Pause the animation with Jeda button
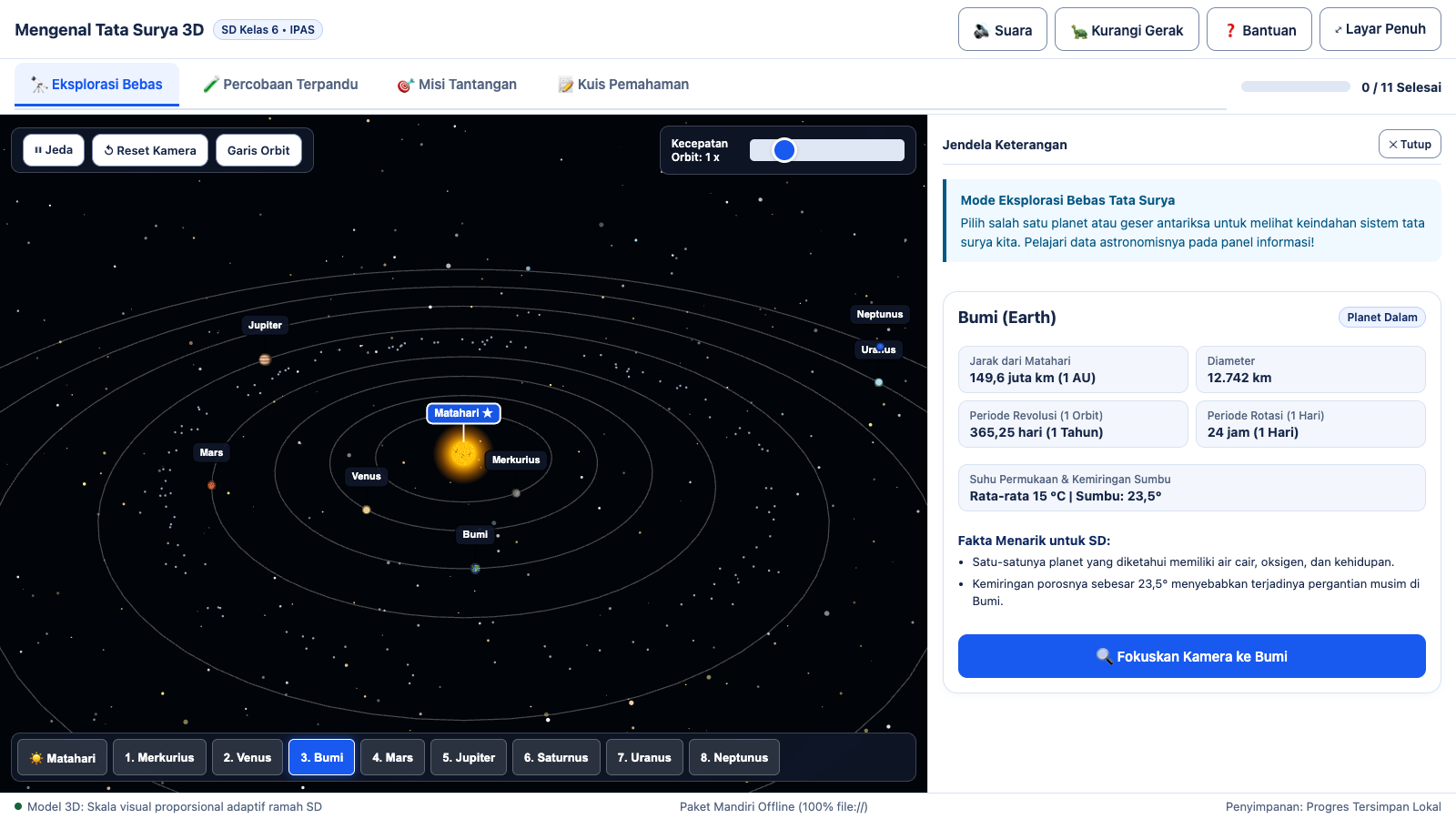Viewport: 1456px width, 819px height. [x=54, y=150]
